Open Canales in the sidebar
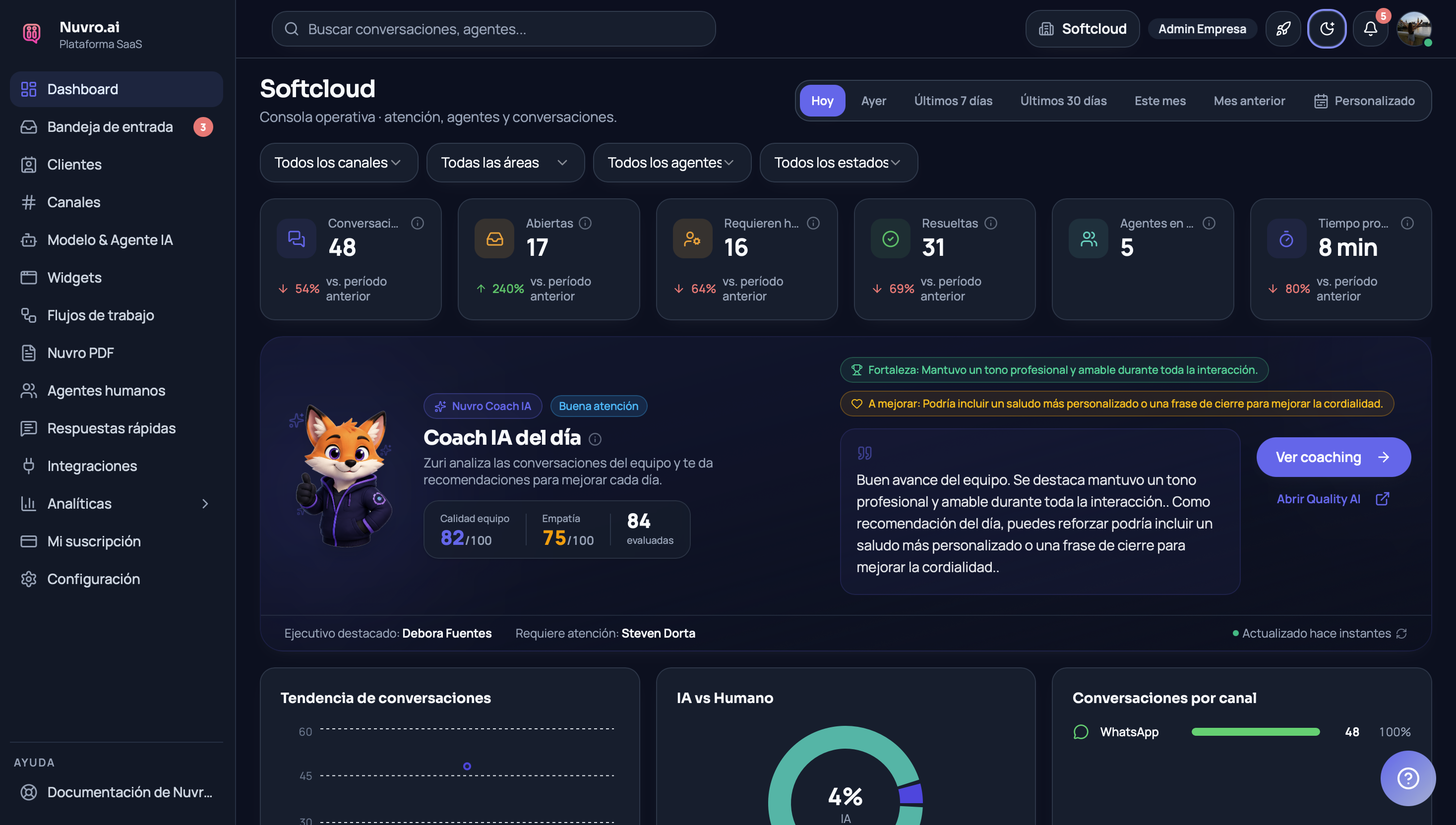The height and width of the screenshot is (825, 1456). pos(116,202)
